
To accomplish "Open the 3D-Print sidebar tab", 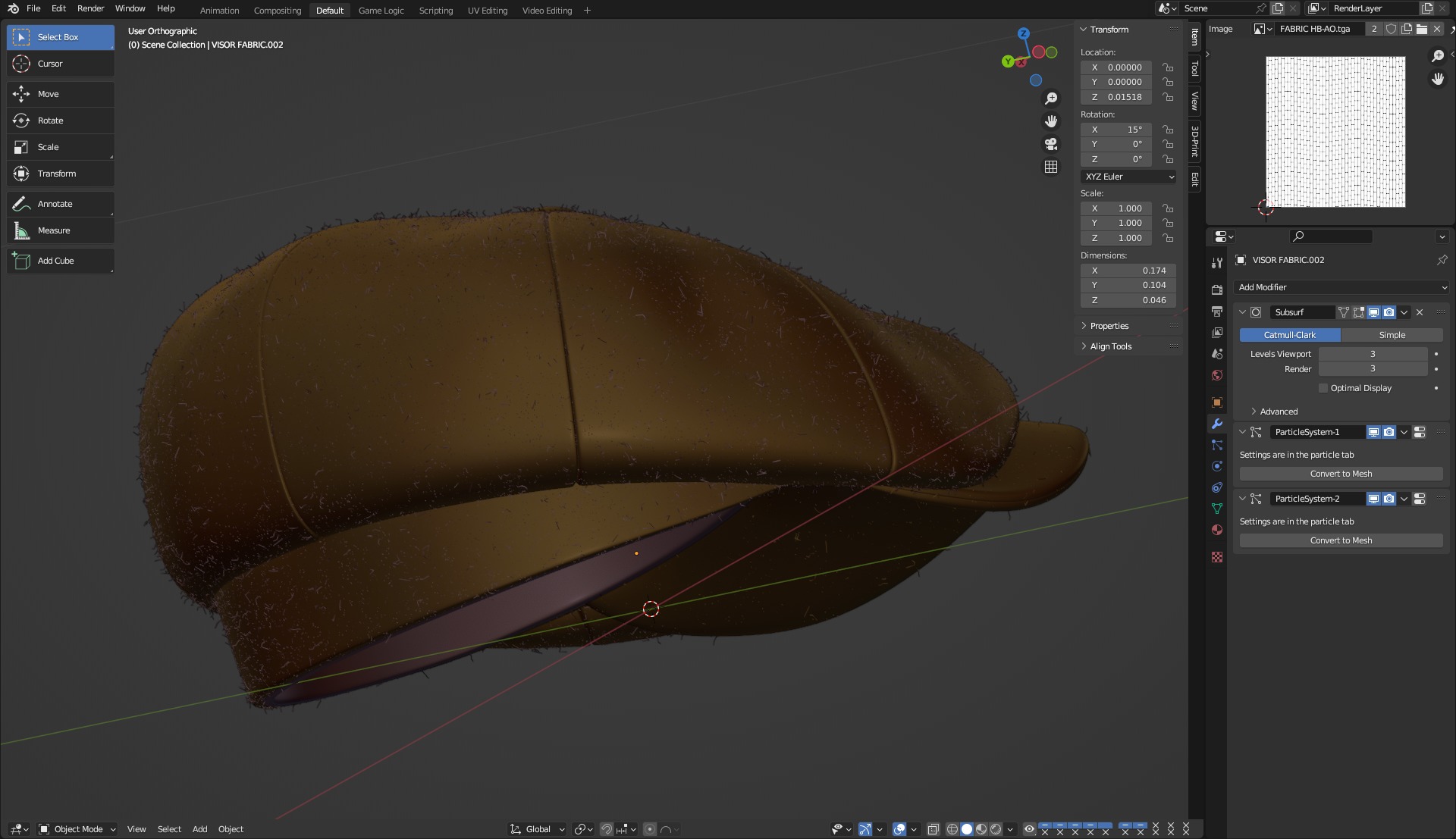I will tap(1194, 141).
